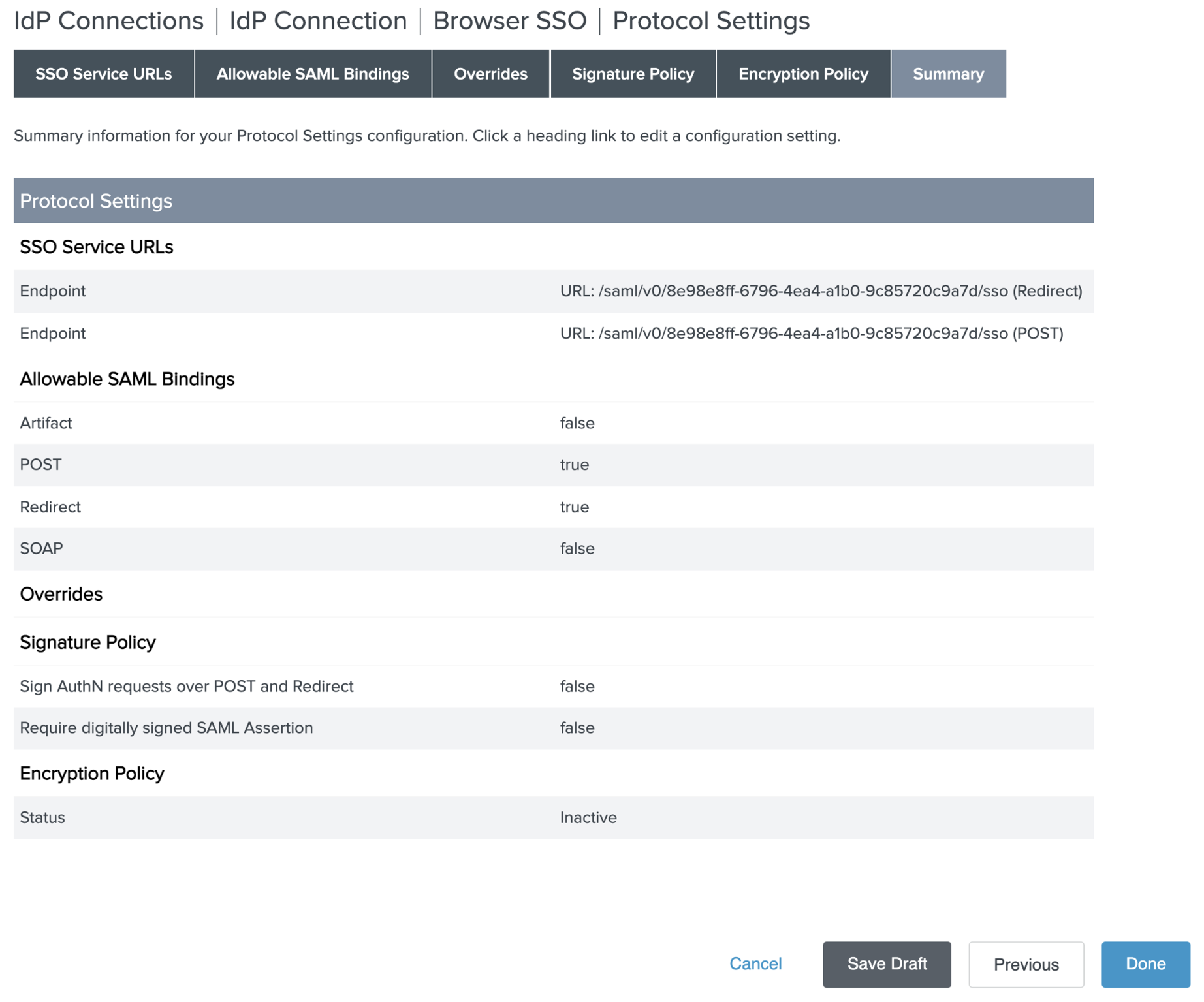This screenshot has height=1002, width=1204.
Task: Go back with the Previous button
Action: (x=1025, y=964)
